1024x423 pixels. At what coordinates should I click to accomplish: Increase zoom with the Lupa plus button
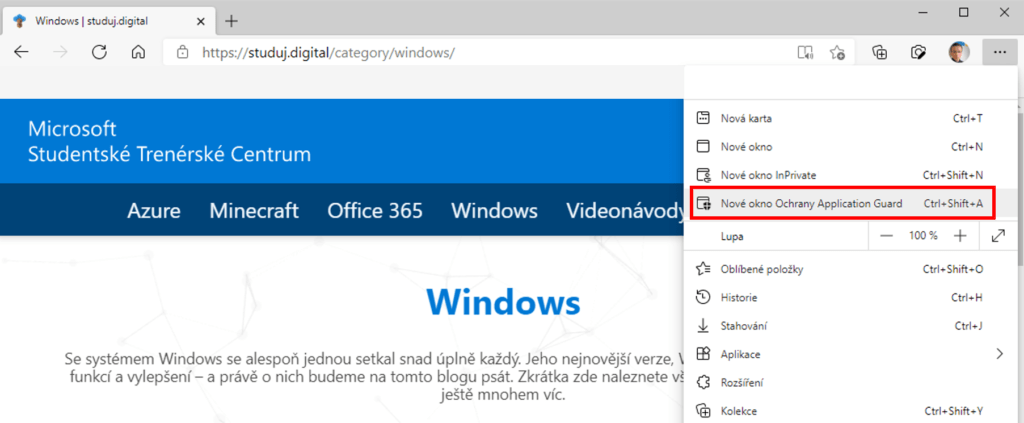coord(960,236)
